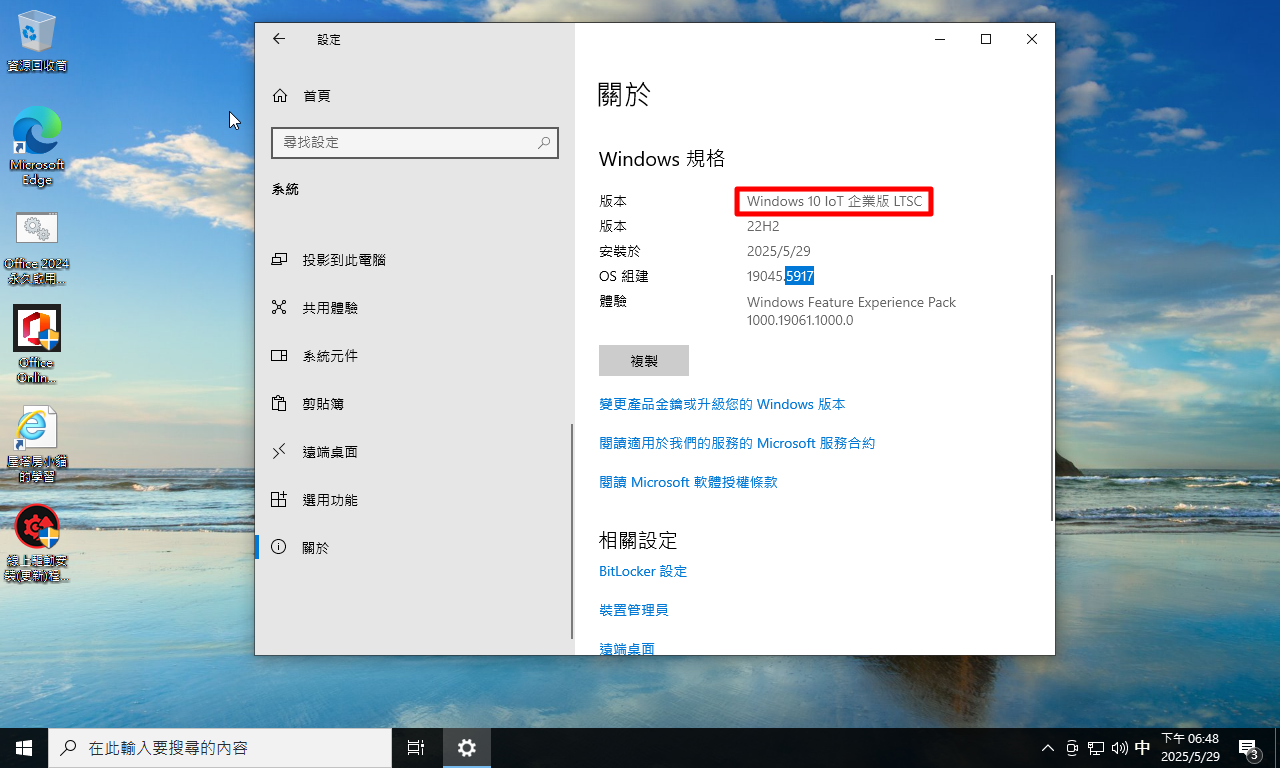Open the Microsoft 服務合約 link
Image resolution: width=1280 pixels, height=768 pixels.
pyautogui.click(x=737, y=443)
